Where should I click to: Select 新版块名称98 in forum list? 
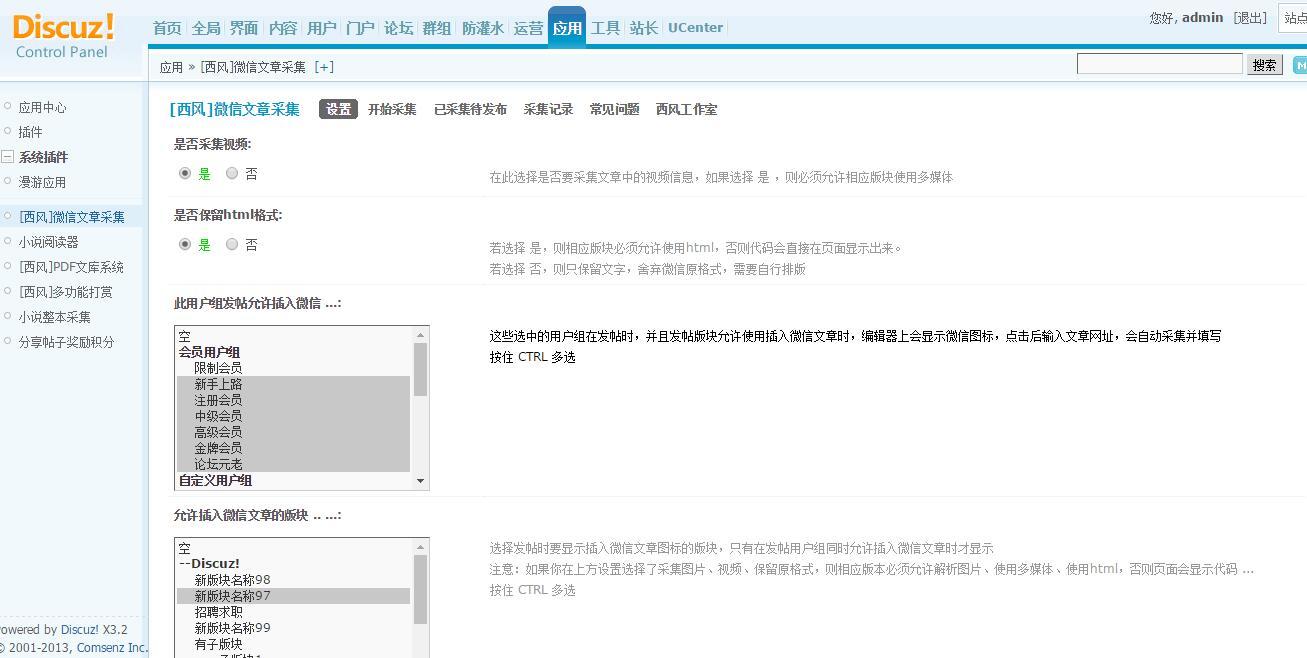coord(293,580)
